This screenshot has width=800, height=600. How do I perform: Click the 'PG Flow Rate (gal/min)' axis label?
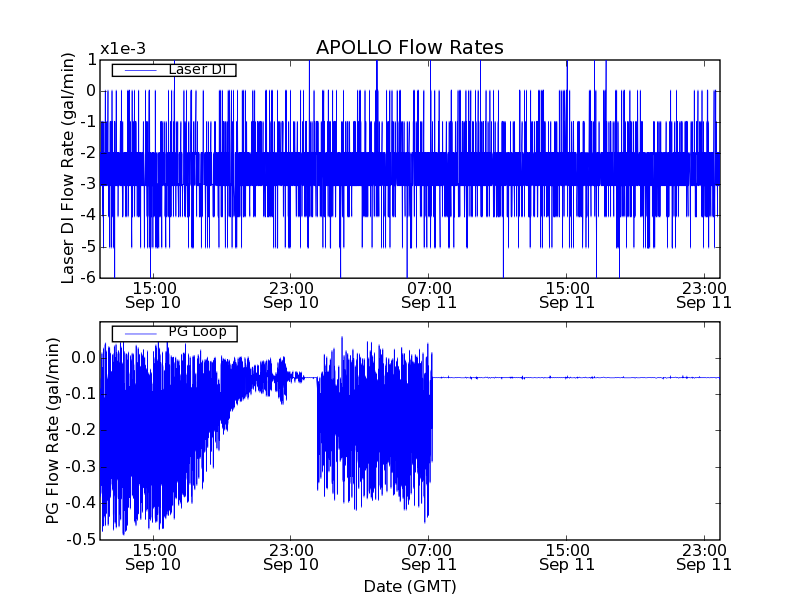tap(53, 431)
